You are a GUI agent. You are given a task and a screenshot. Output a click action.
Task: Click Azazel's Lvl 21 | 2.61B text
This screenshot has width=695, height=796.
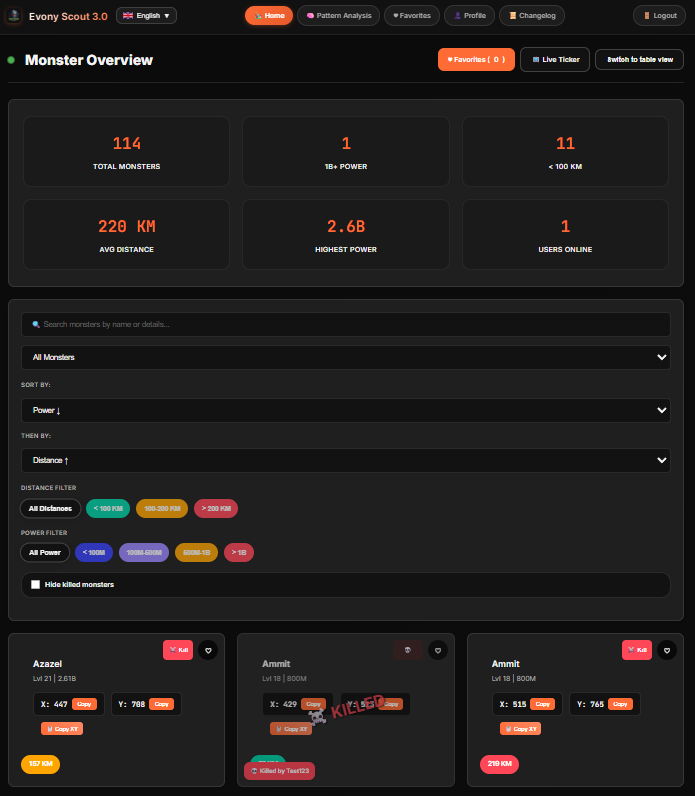pos(54,679)
